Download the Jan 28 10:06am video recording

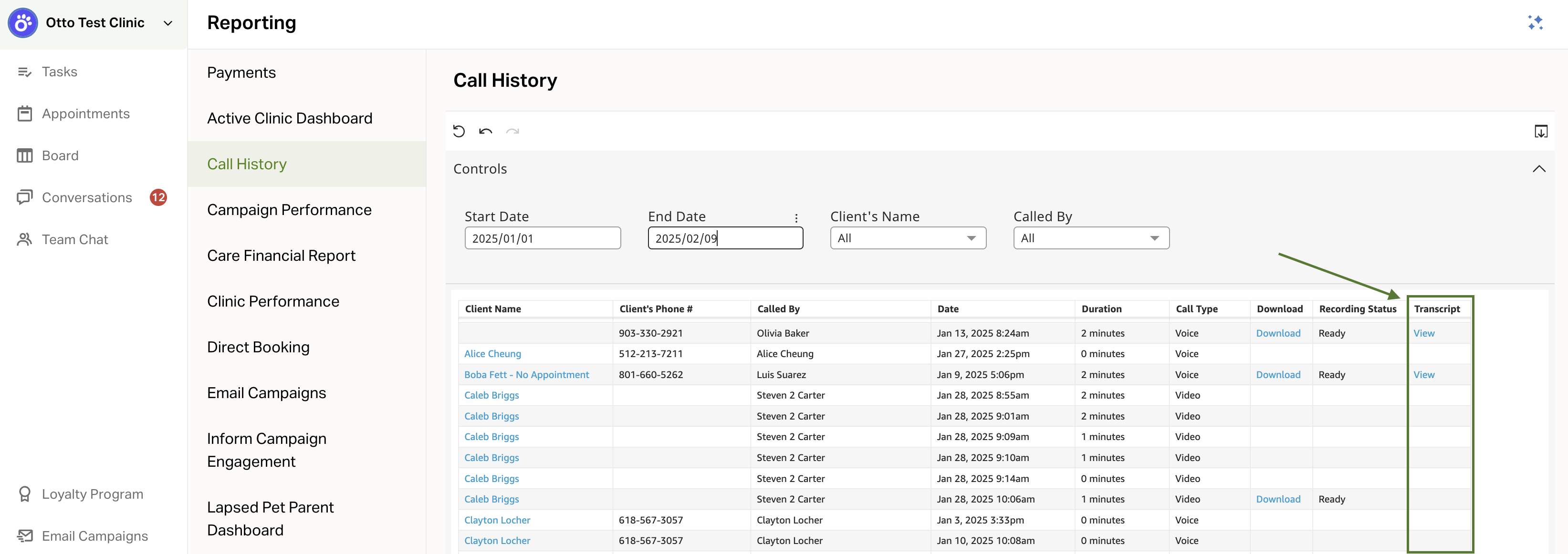[x=1278, y=499]
